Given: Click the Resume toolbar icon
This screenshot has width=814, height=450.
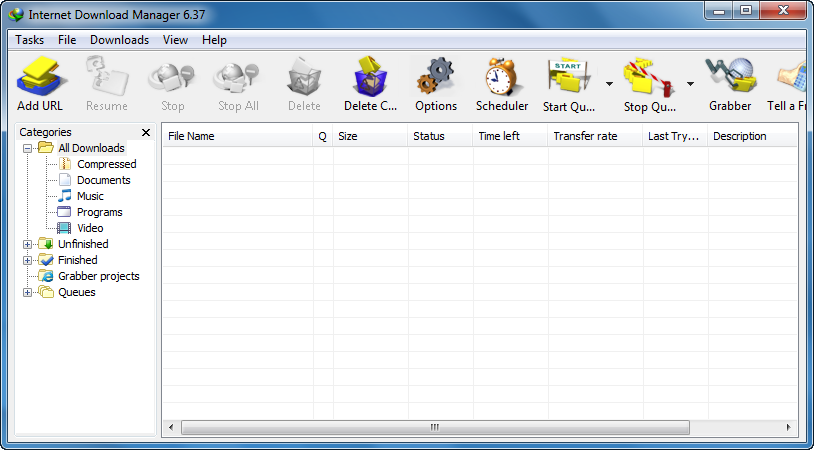Looking at the screenshot, I should tap(106, 77).
